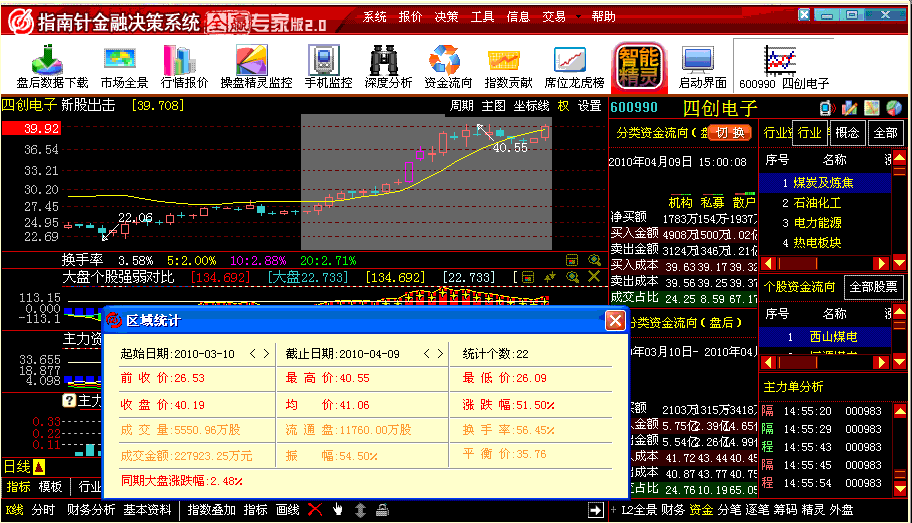Click star-arrow icon on 大盘个股强弱对比 row

[x=550, y=277]
